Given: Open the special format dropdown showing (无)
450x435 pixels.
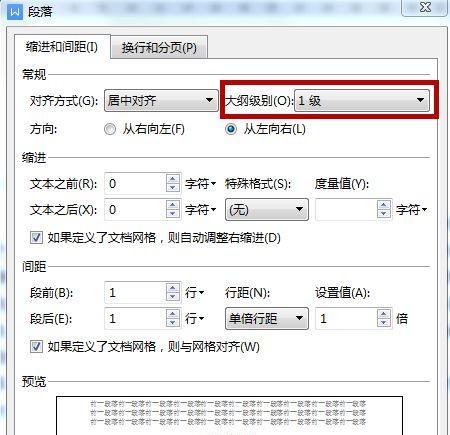Looking at the screenshot, I should click(x=267, y=209).
